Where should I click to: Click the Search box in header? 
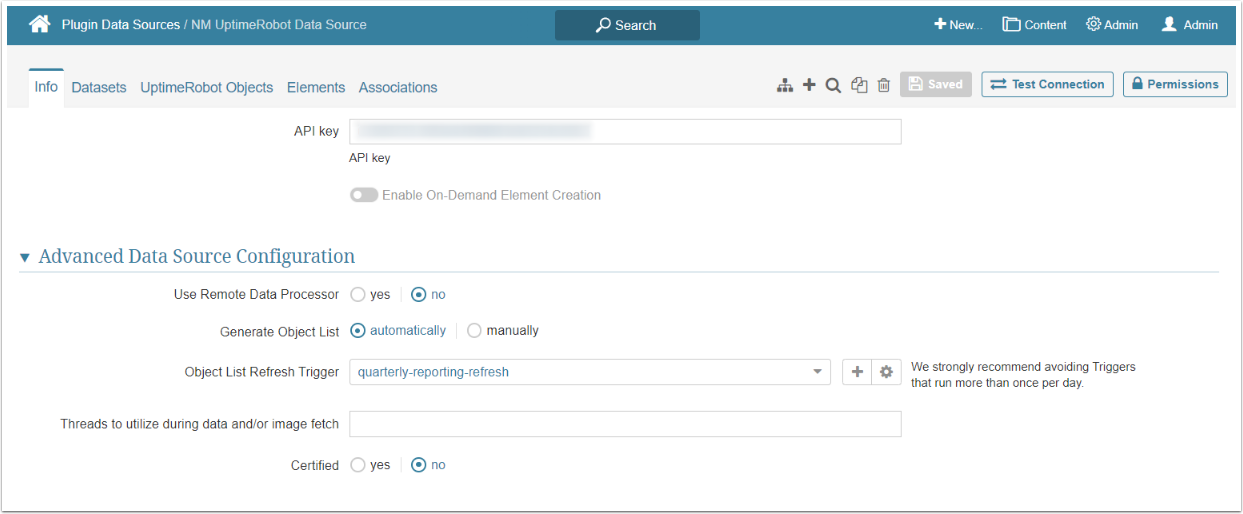pos(627,25)
